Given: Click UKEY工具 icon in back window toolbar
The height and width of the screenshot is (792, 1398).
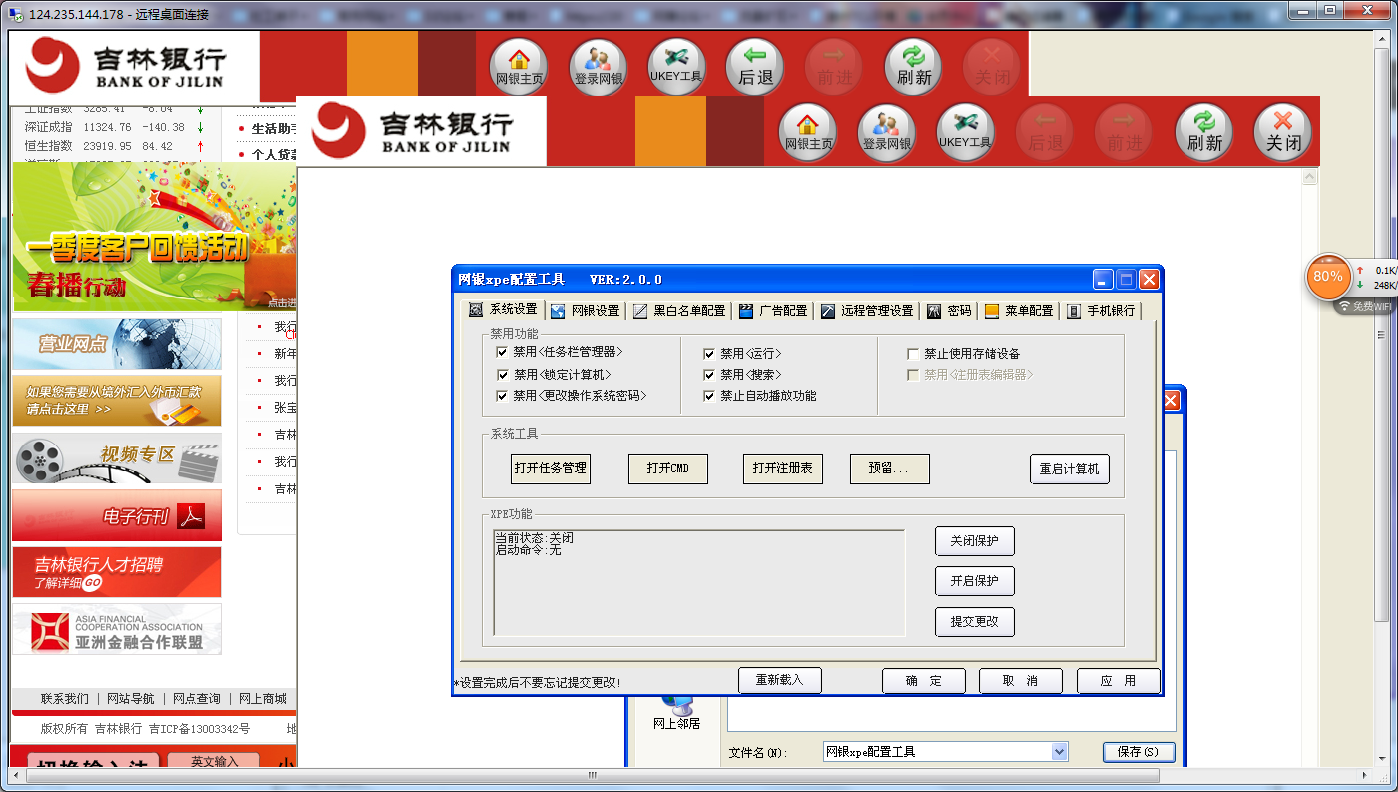Looking at the screenshot, I should 677,66.
